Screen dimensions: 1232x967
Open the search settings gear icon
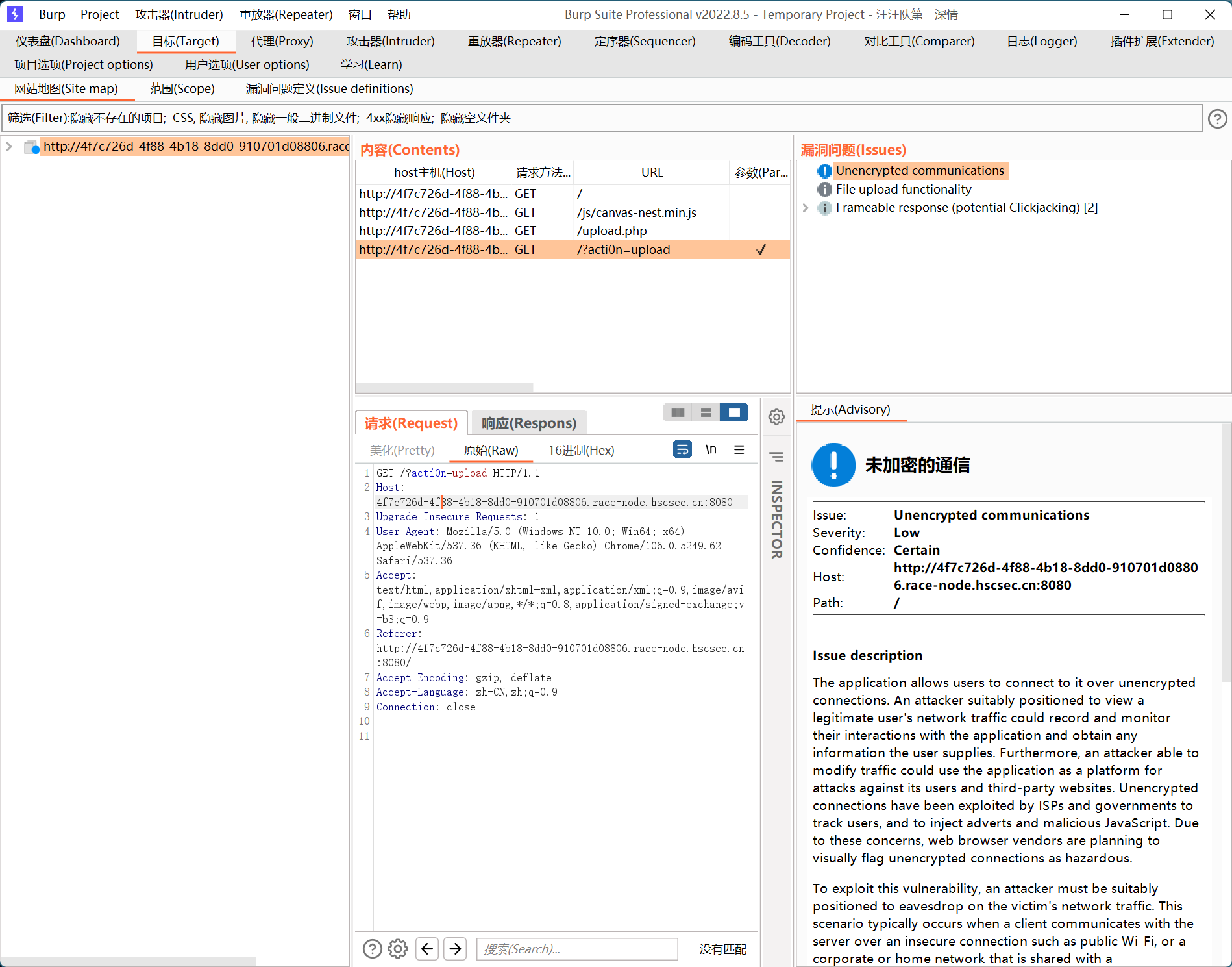pyautogui.click(x=398, y=949)
